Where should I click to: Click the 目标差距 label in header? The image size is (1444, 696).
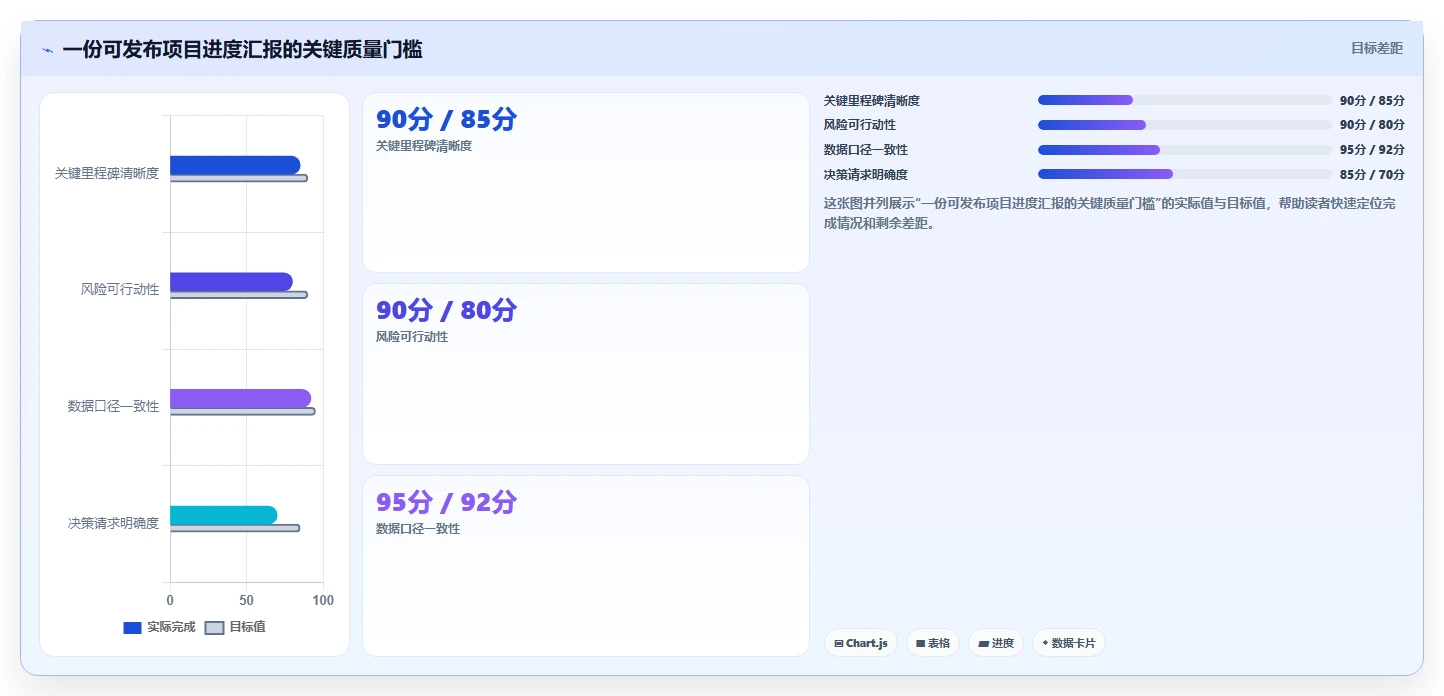1377,48
